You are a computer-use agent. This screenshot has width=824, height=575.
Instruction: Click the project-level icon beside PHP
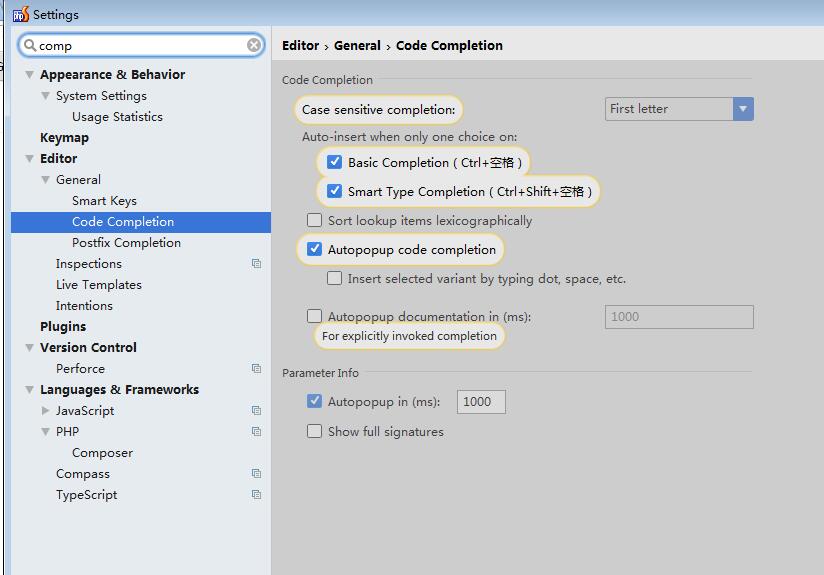[256, 432]
